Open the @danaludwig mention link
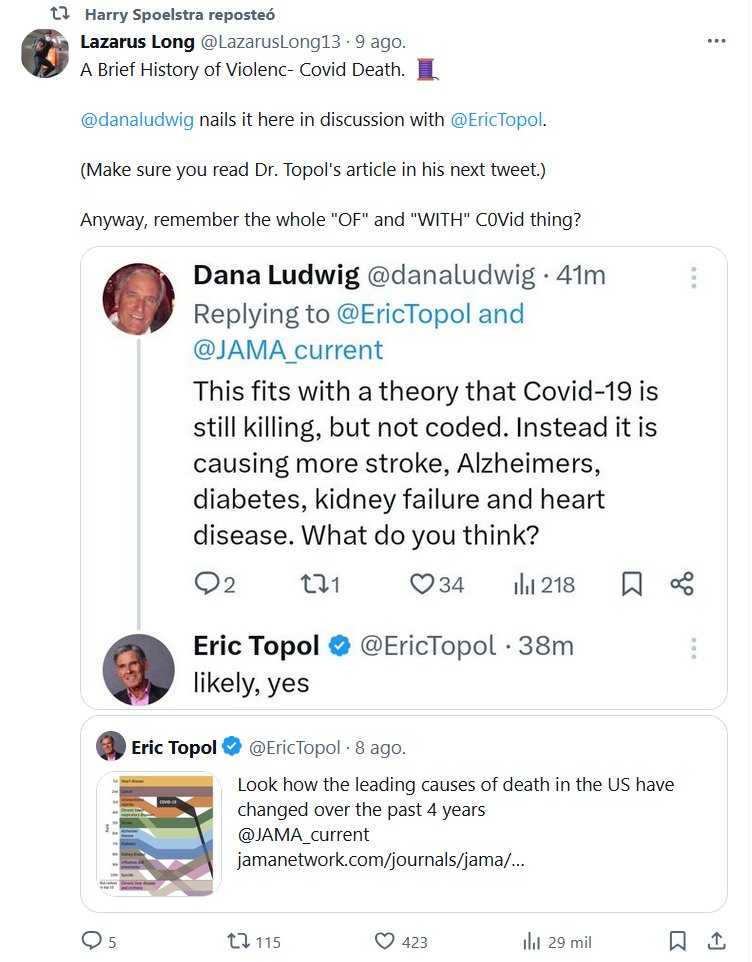 tap(137, 119)
